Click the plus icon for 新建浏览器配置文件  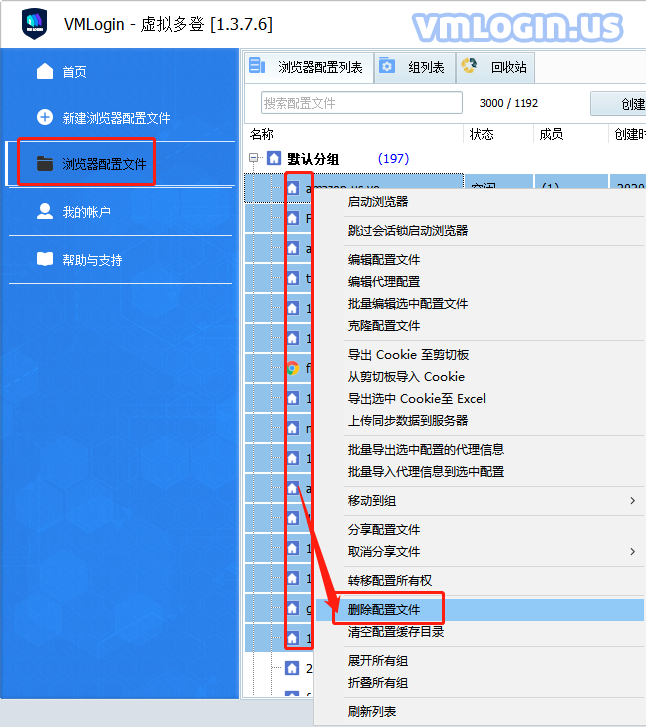pos(45,117)
